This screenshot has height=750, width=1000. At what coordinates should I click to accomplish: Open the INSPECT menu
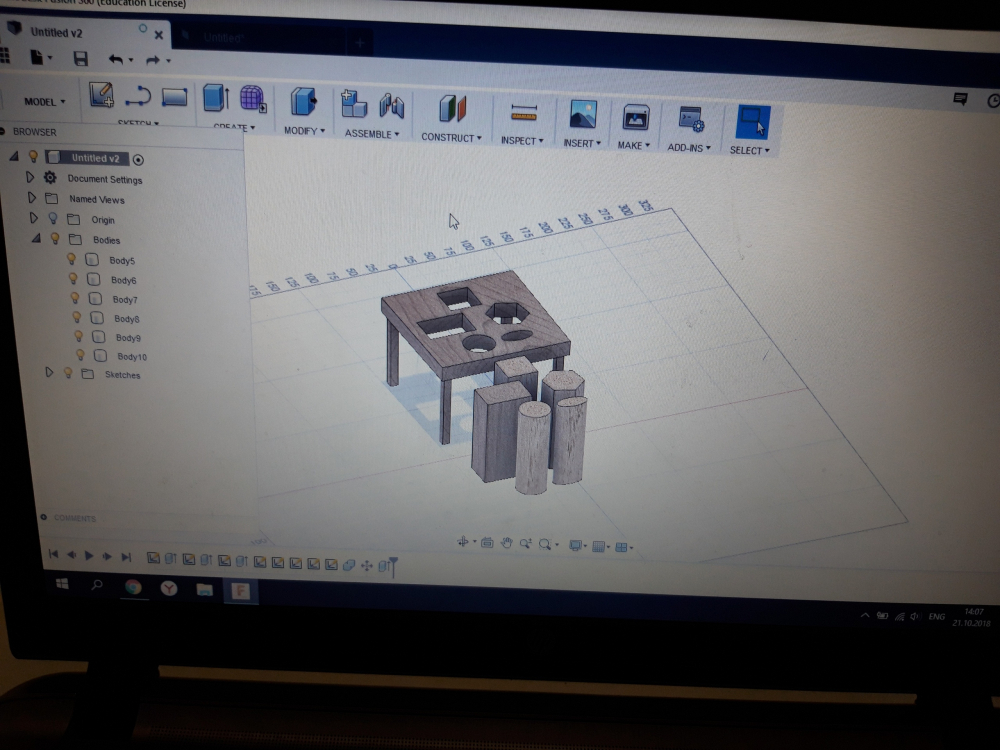click(x=522, y=141)
